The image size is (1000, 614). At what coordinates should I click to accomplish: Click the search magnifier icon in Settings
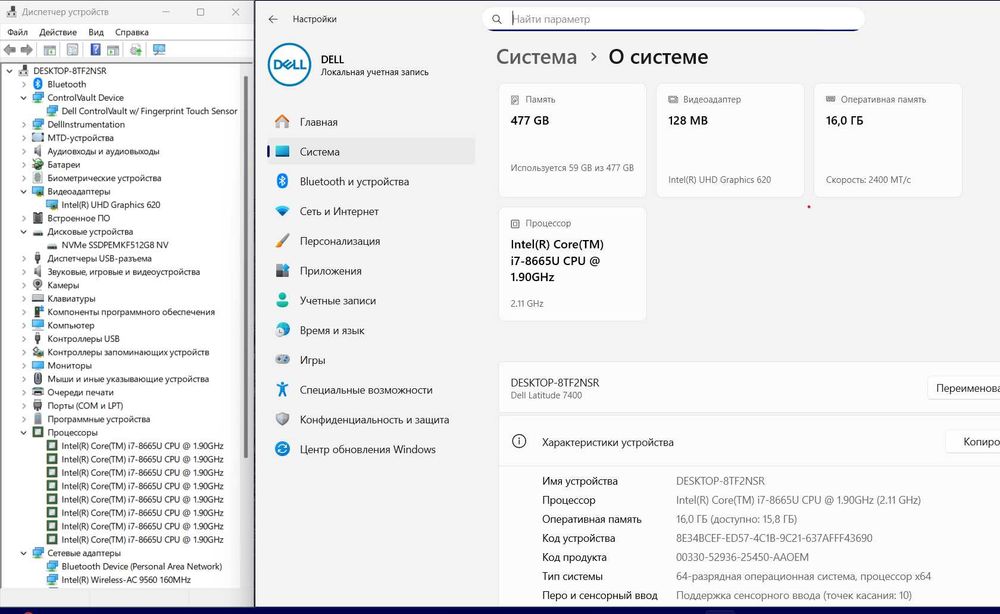coord(497,19)
